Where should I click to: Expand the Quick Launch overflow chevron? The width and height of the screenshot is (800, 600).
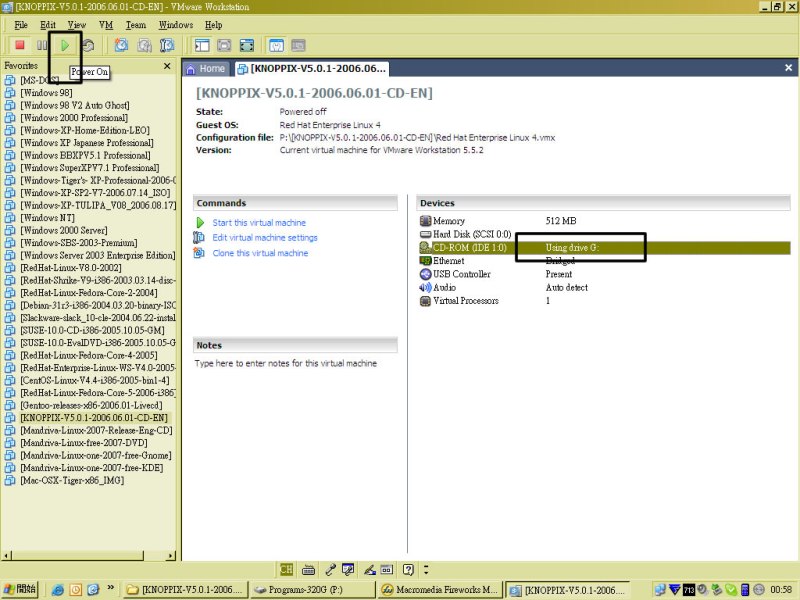click(x=110, y=588)
